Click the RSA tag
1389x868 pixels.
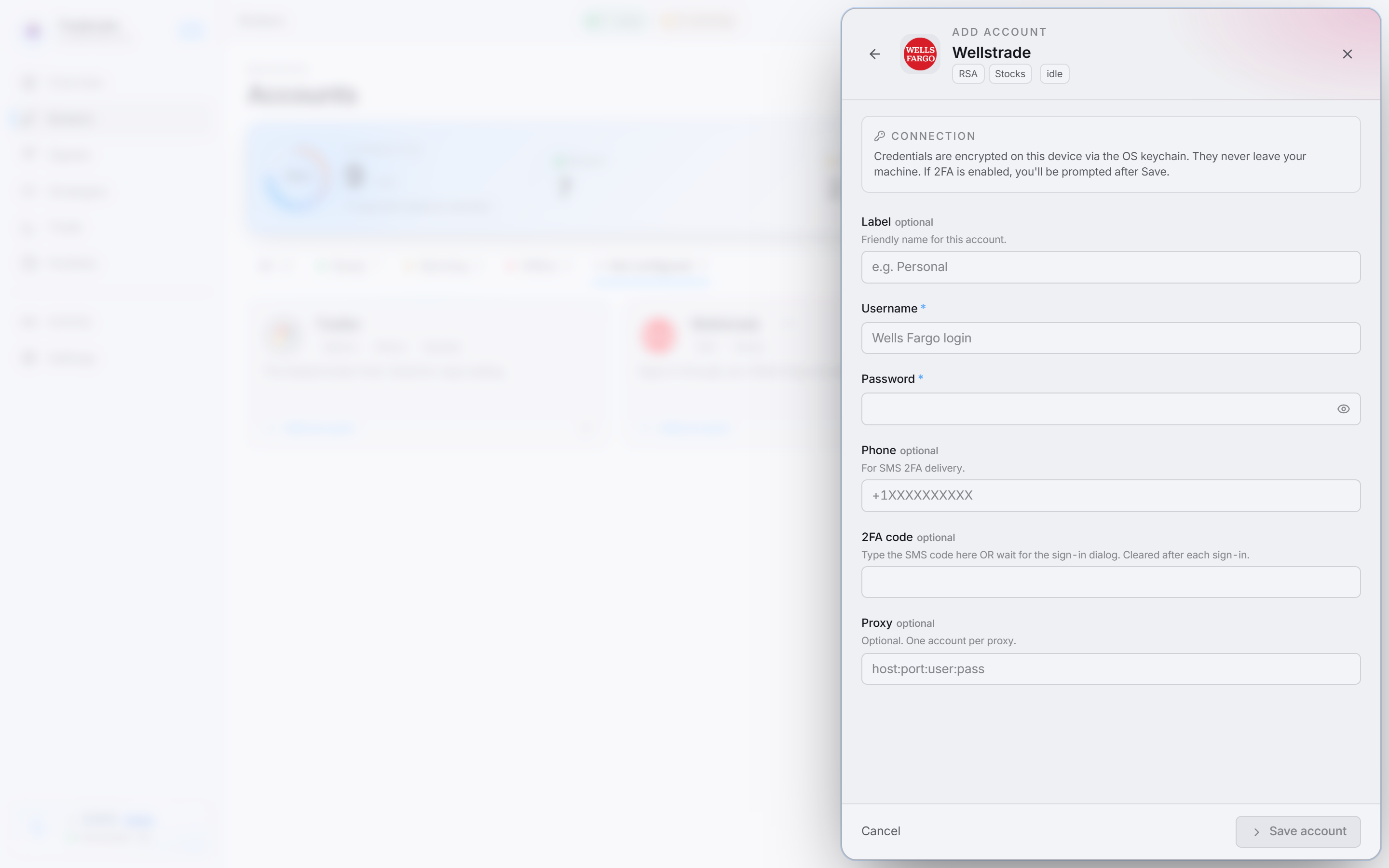coord(967,74)
